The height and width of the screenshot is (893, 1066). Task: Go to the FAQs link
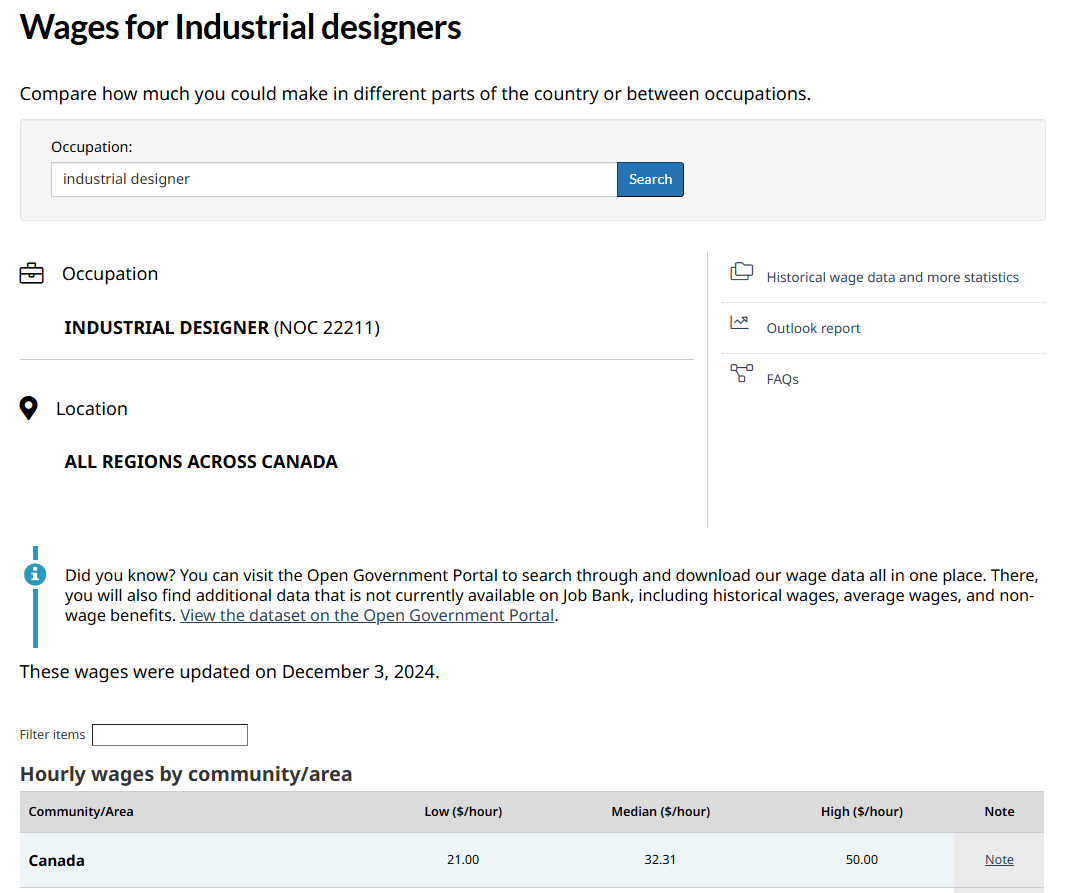point(782,379)
